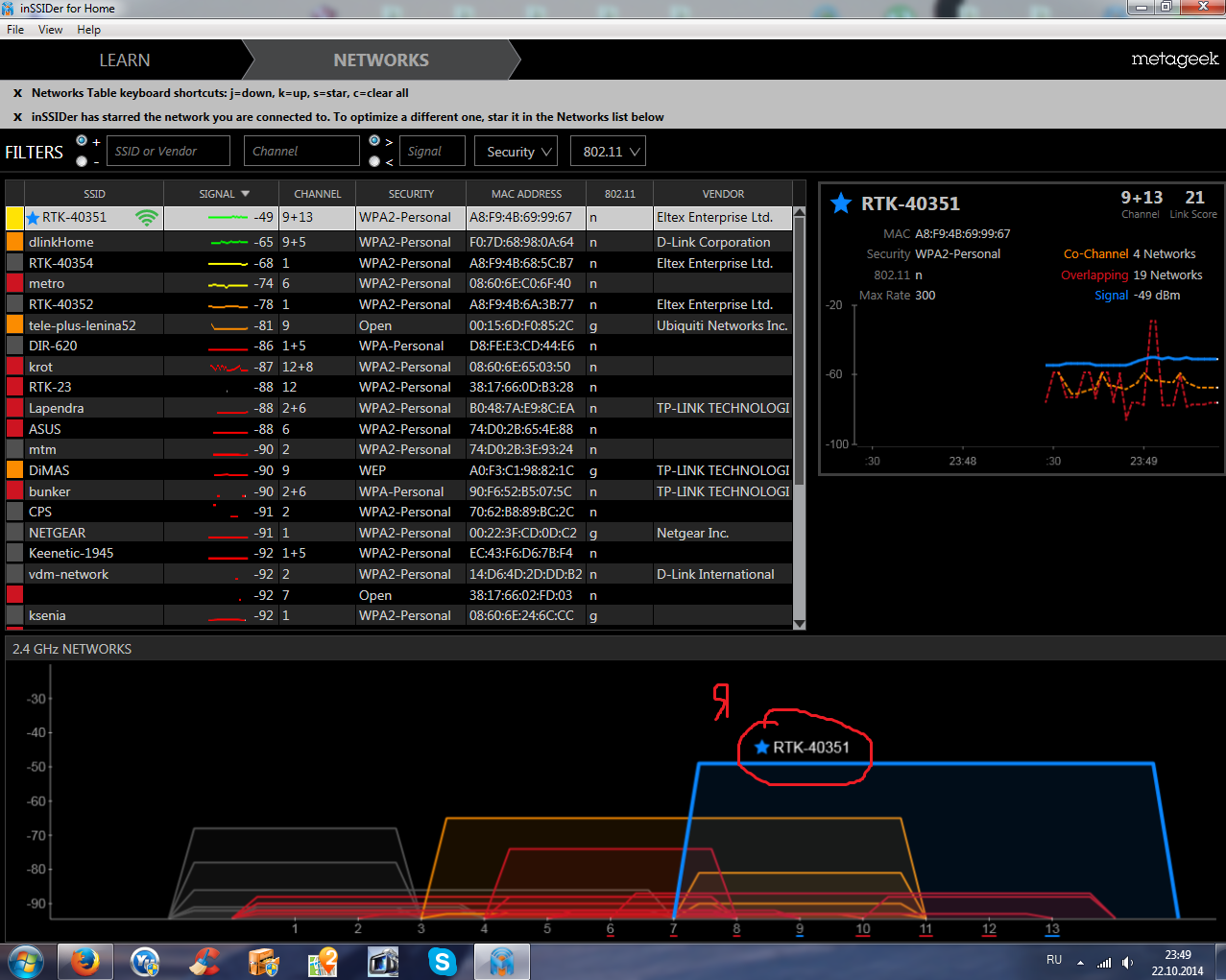Viewport: 1226px width, 980px height.
Task: Click the orange color swatch of dlinkHome row
Action: [14, 242]
